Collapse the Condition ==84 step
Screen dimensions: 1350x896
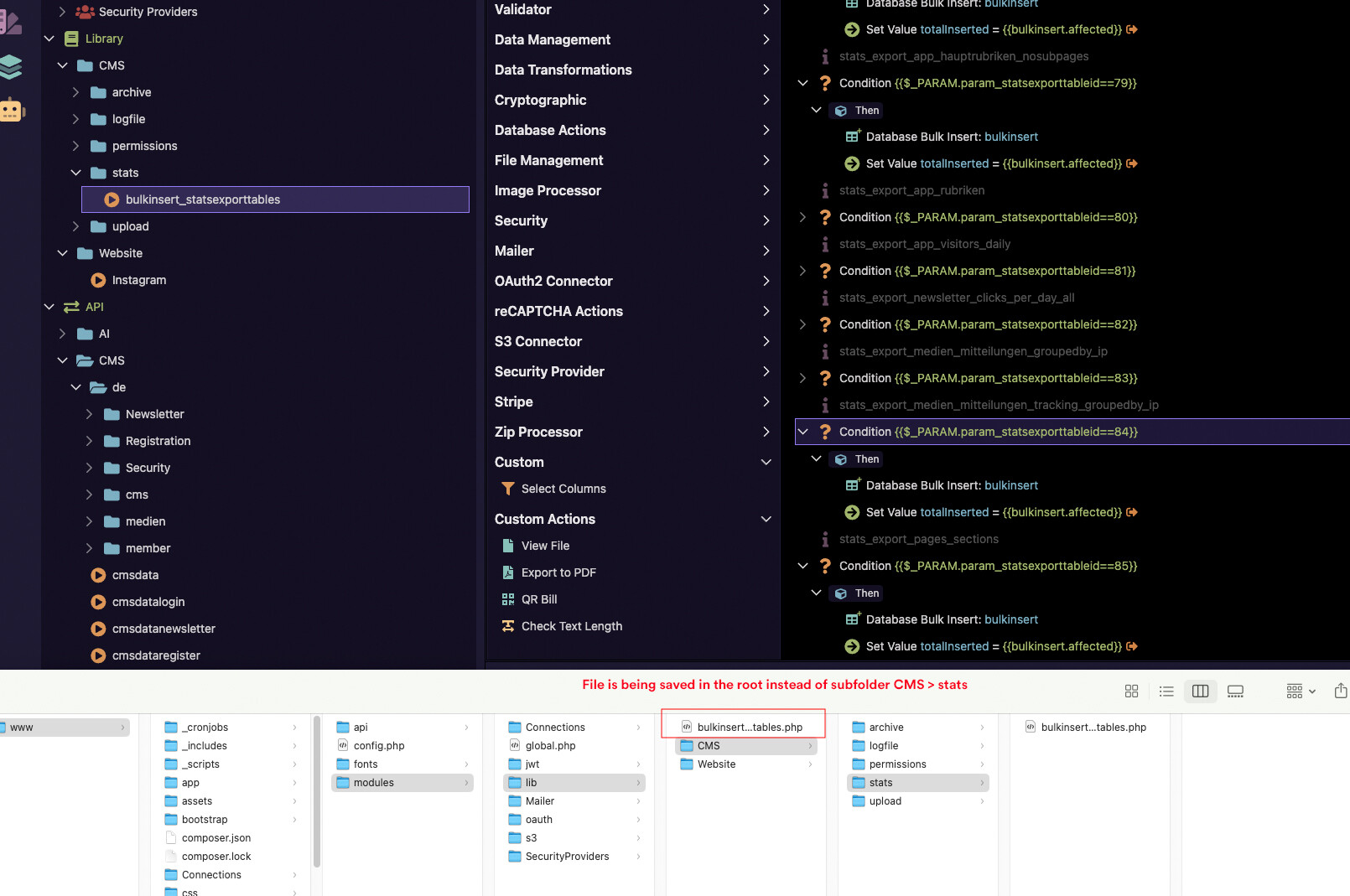coord(802,432)
